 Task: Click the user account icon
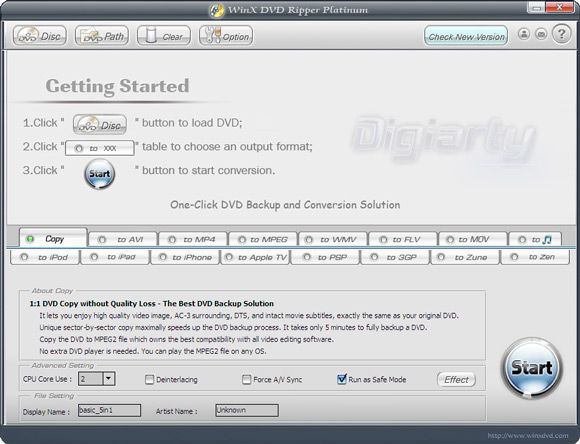point(524,34)
